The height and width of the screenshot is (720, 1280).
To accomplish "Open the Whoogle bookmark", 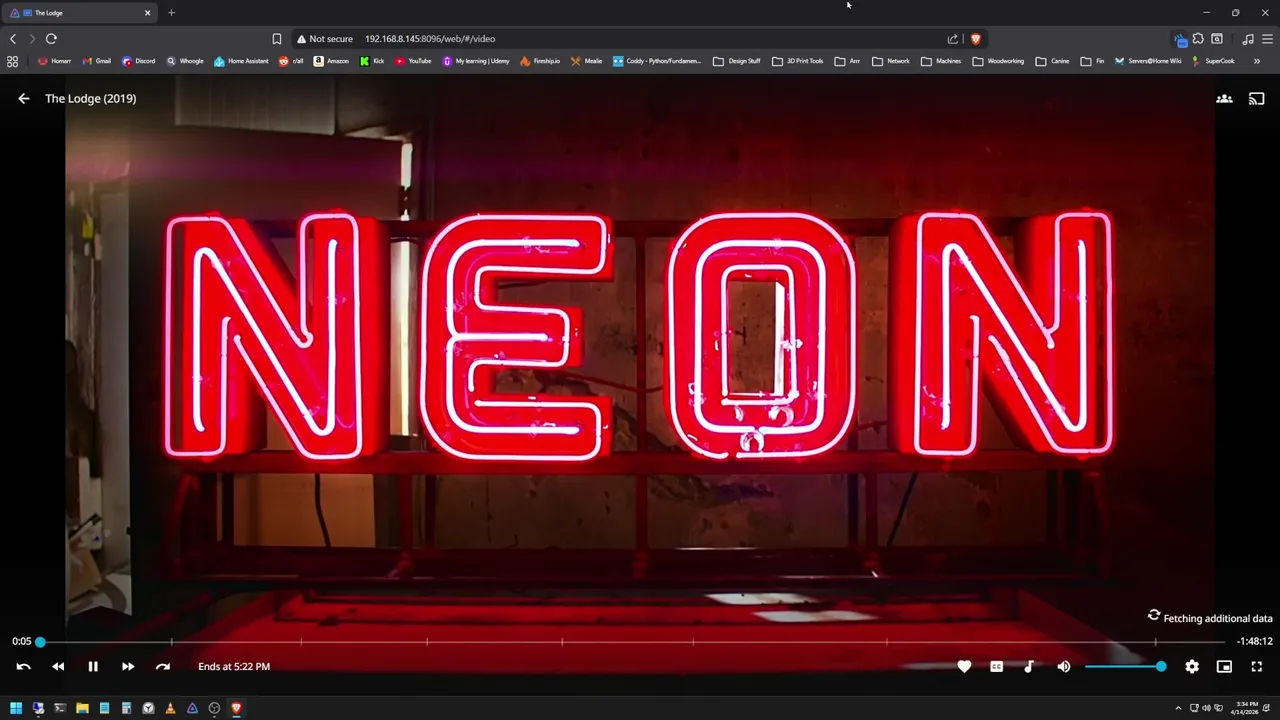I will coord(185,61).
